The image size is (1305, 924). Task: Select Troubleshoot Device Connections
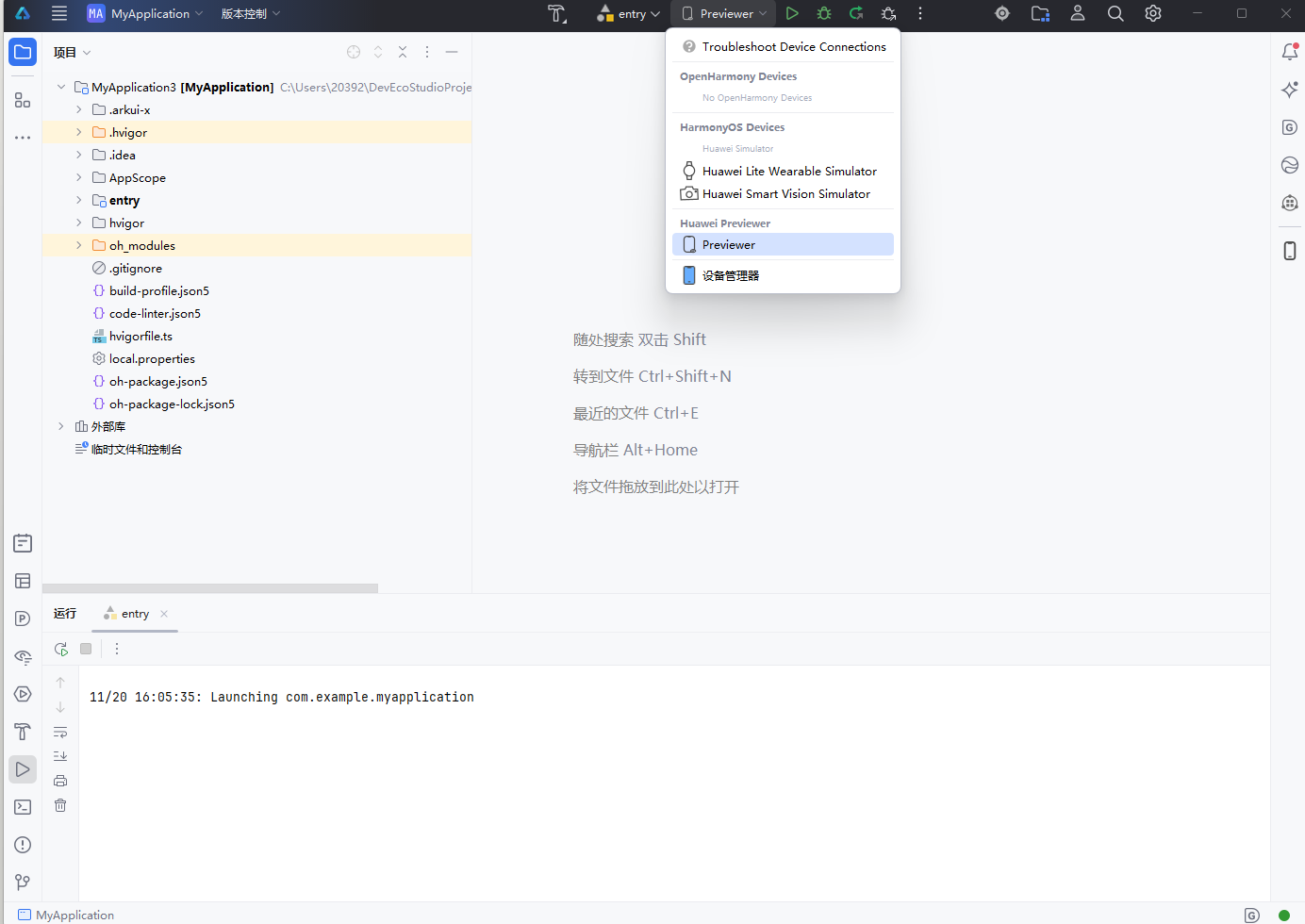pyautogui.click(x=784, y=46)
